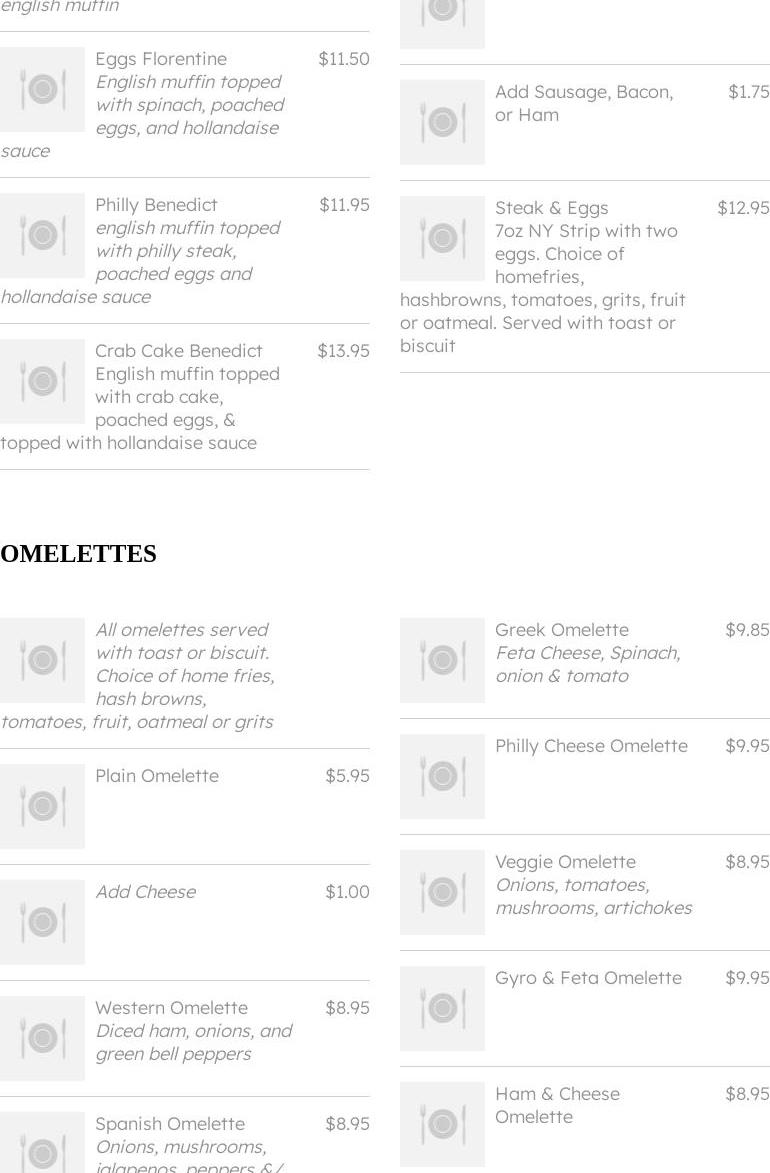The height and width of the screenshot is (1173, 770).
Task: Click the Add Sausage, Bacon, or Ham thumbnail
Action: click(442, 122)
